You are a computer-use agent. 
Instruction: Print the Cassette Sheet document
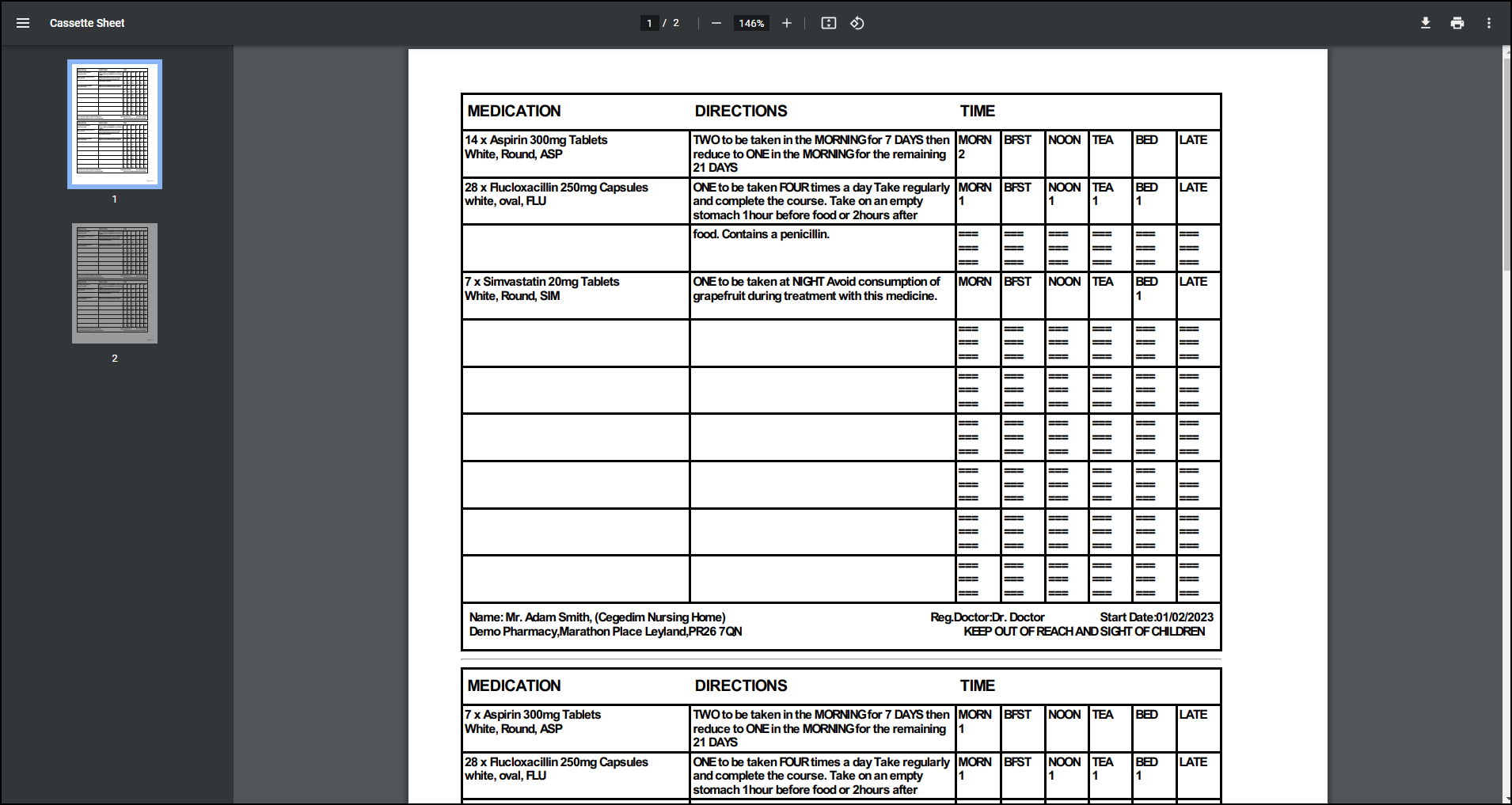[x=1457, y=23]
